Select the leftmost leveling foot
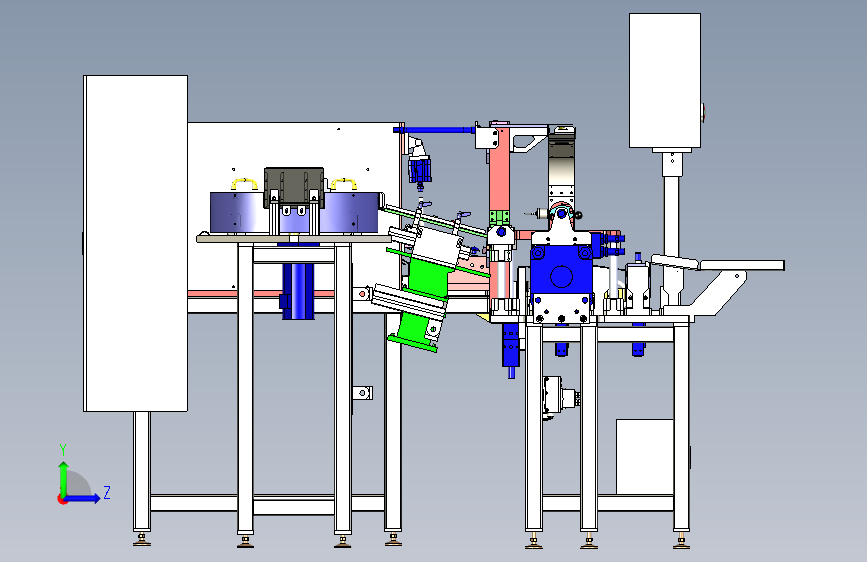The width and height of the screenshot is (867, 562). pyautogui.click(x=142, y=540)
